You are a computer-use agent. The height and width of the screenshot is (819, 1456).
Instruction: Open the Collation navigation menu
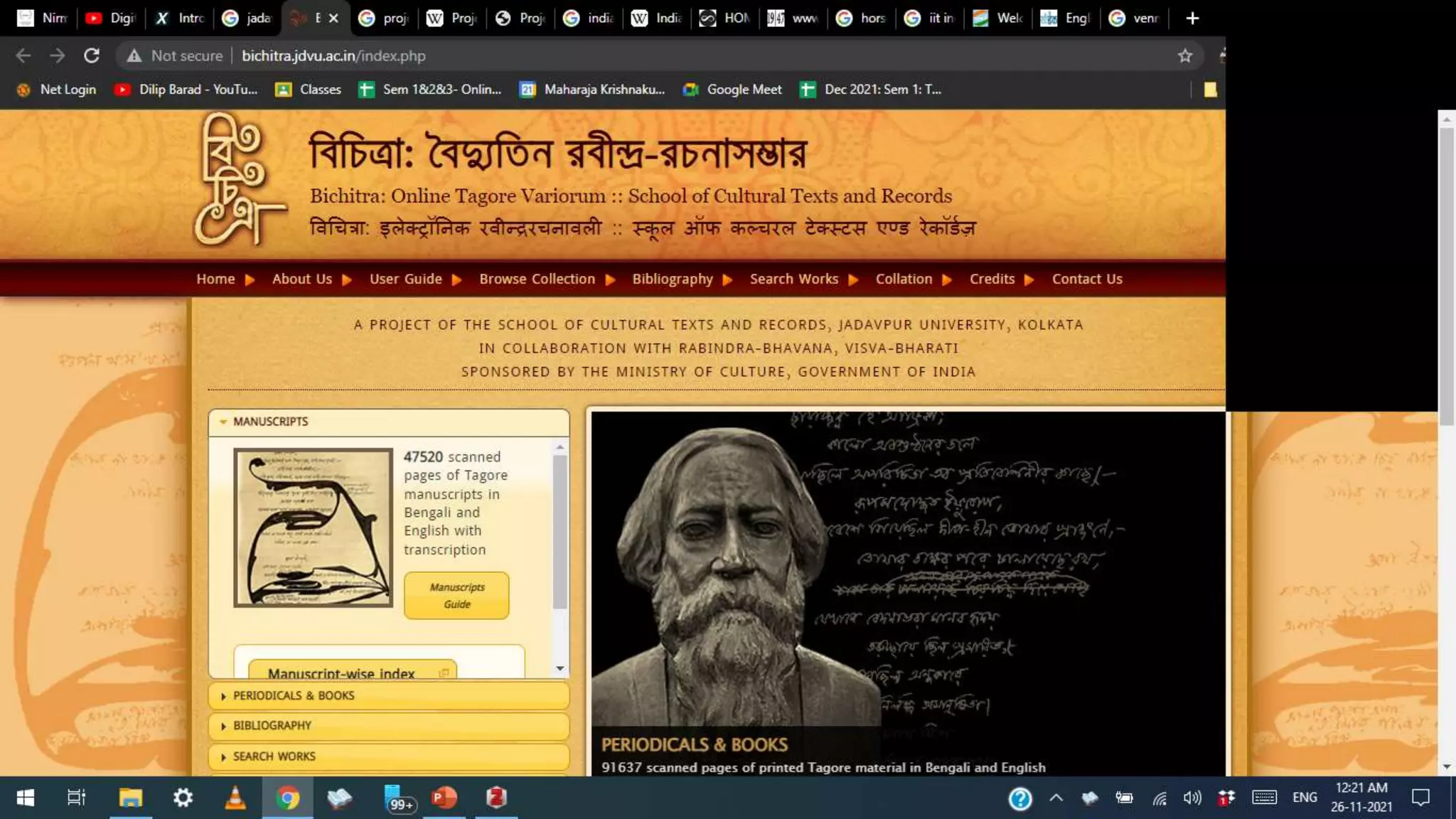click(904, 279)
